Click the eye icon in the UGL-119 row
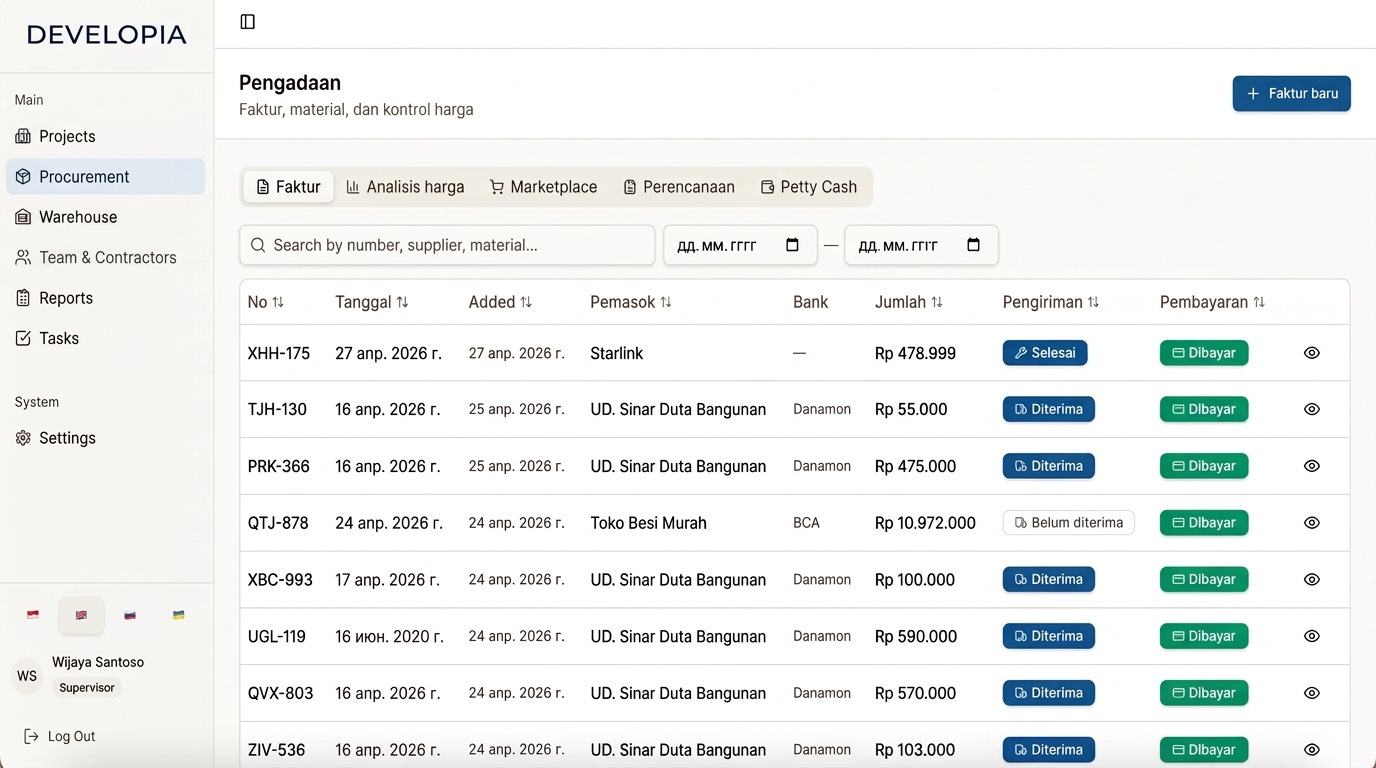The image size is (1376, 768). point(1312,636)
